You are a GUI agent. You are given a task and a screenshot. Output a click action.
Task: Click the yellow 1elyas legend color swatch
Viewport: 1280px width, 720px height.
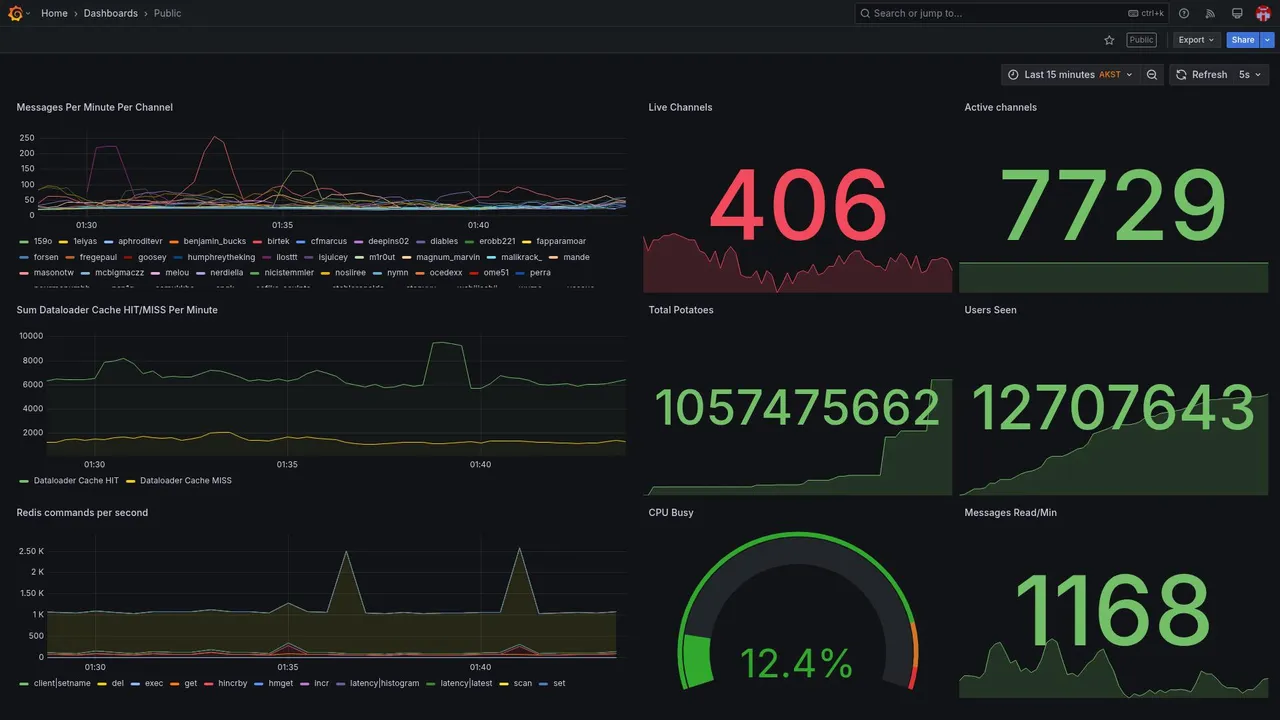click(x=64, y=242)
